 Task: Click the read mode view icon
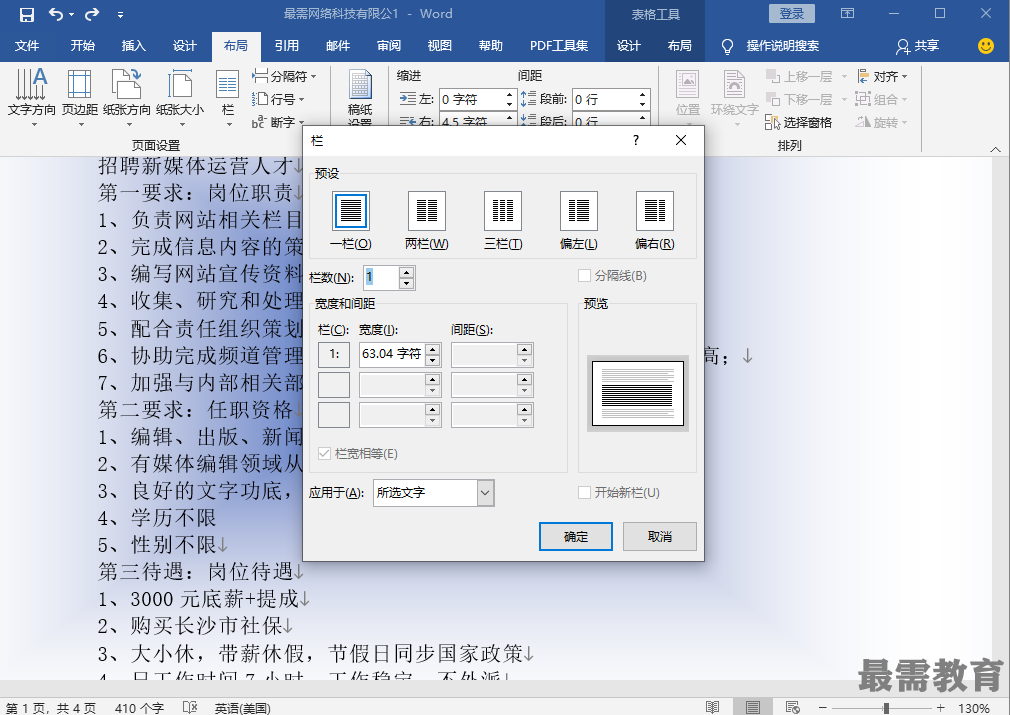tap(712, 707)
